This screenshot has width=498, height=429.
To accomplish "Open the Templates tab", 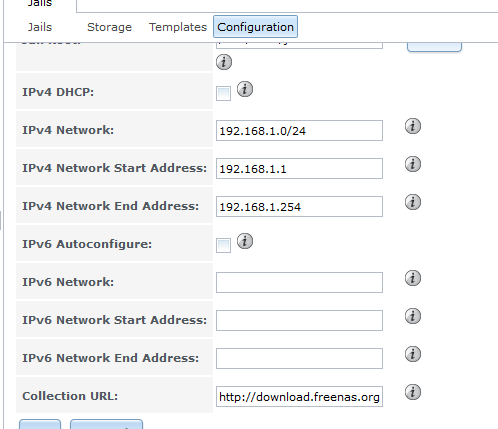I will [x=178, y=27].
